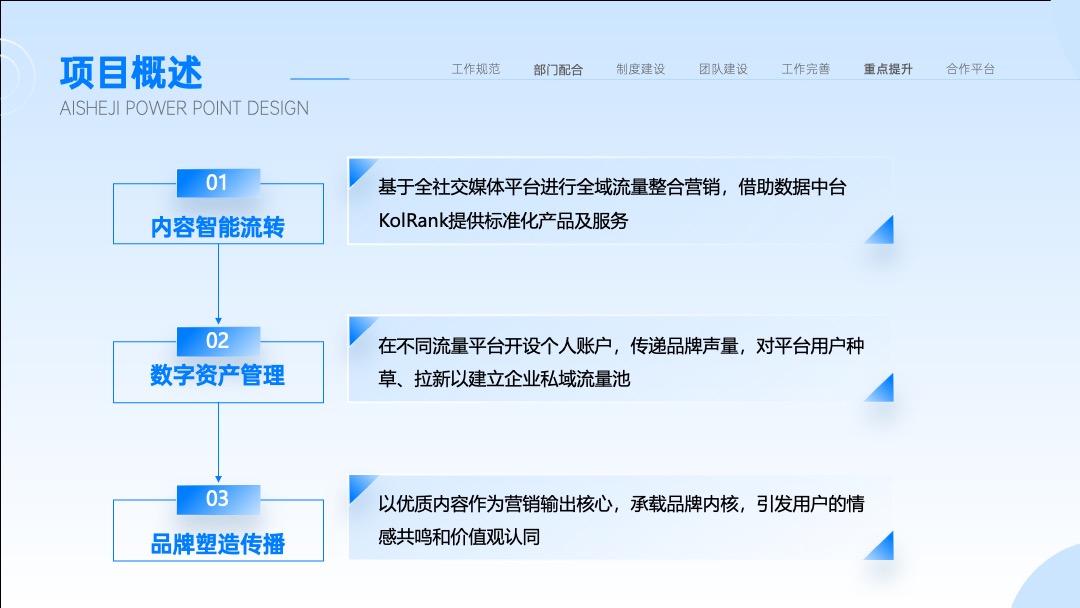Click the blue triangle at first panel's bottom-right

(880, 230)
